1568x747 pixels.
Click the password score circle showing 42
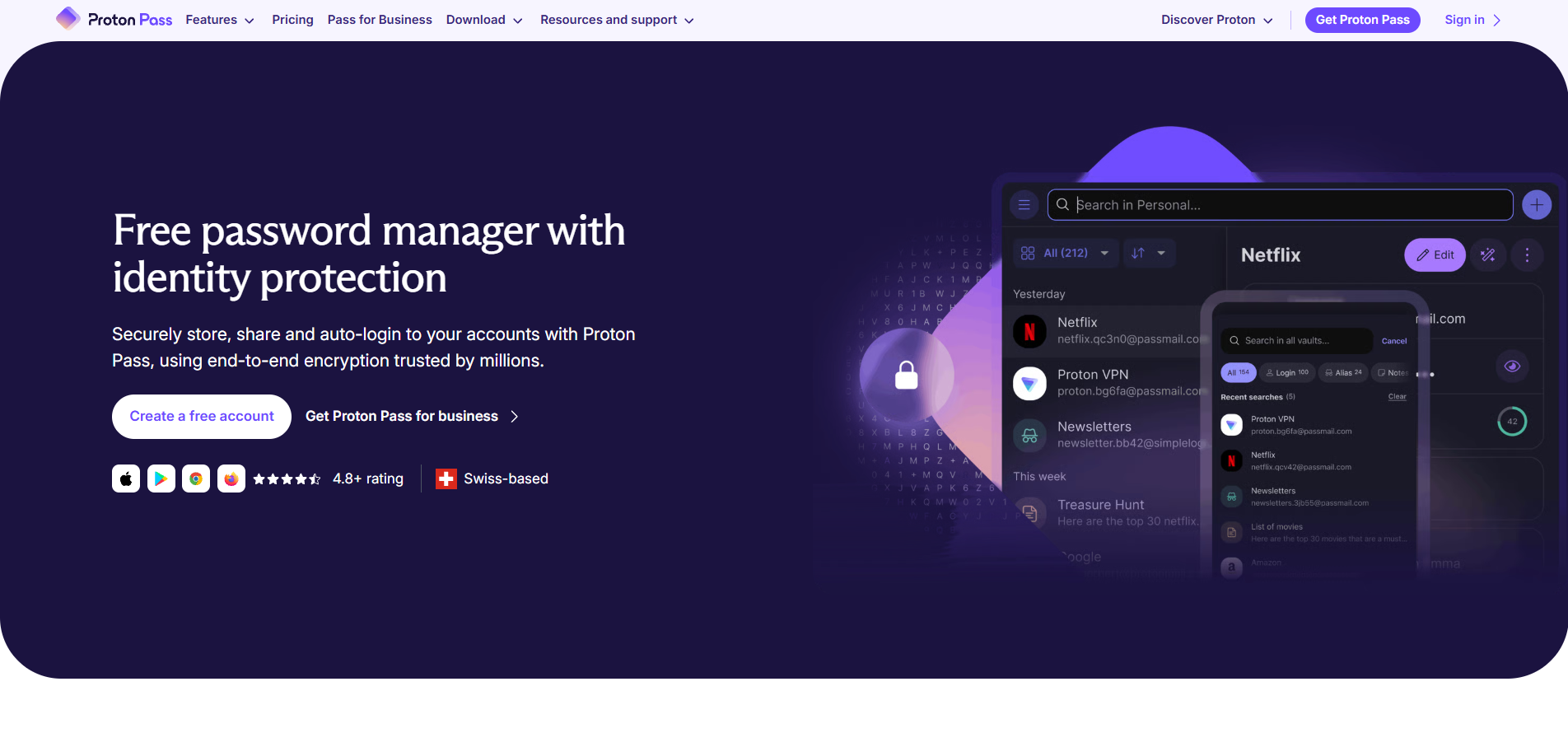click(1512, 422)
